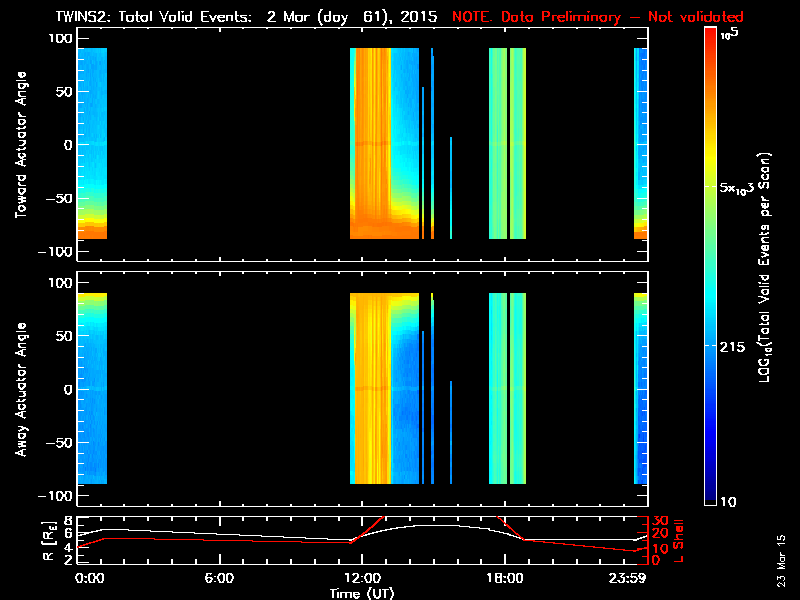
Task: Click the red top of the color bar
Action: [711, 40]
